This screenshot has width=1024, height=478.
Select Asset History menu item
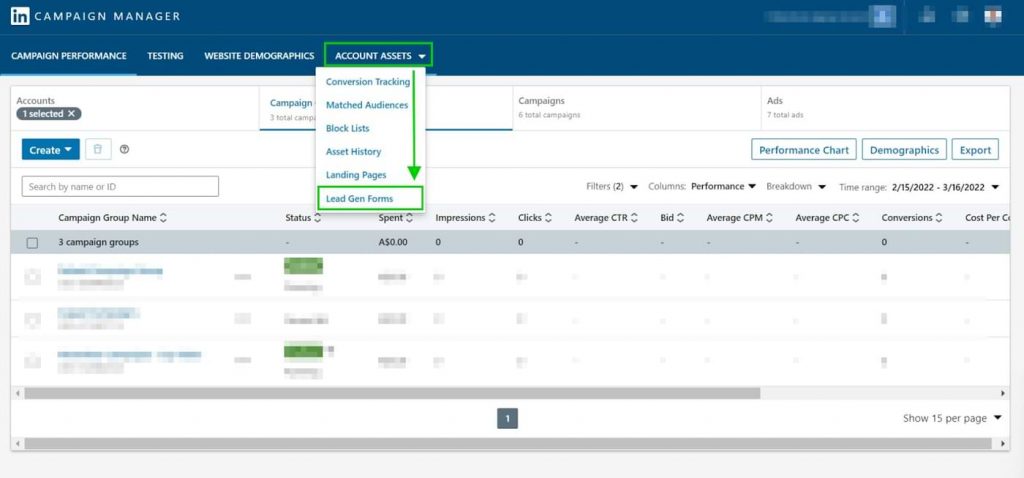click(x=353, y=151)
